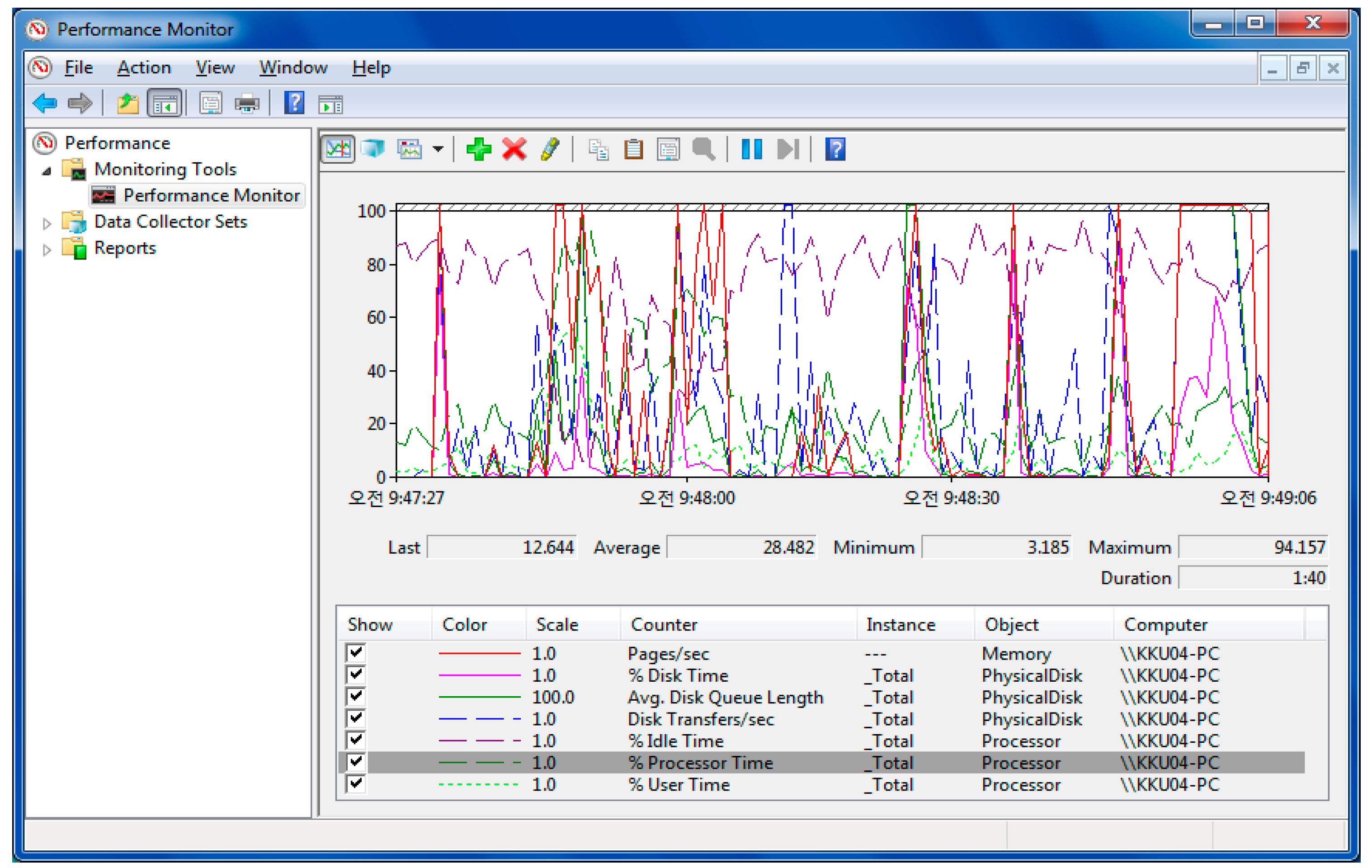
Task: Click the Forward arrow in the toolbar
Action: [x=80, y=104]
